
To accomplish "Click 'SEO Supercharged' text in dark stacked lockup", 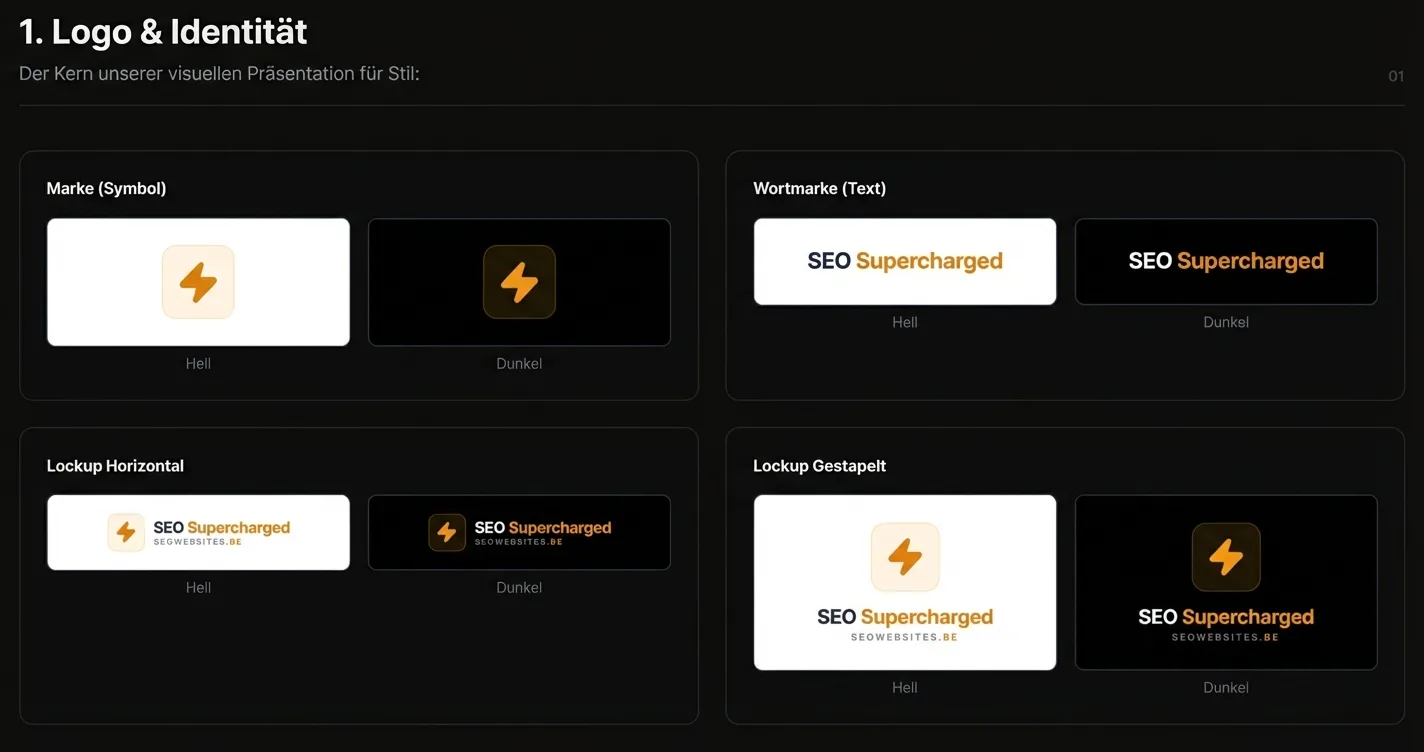I will (x=1226, y=617).
